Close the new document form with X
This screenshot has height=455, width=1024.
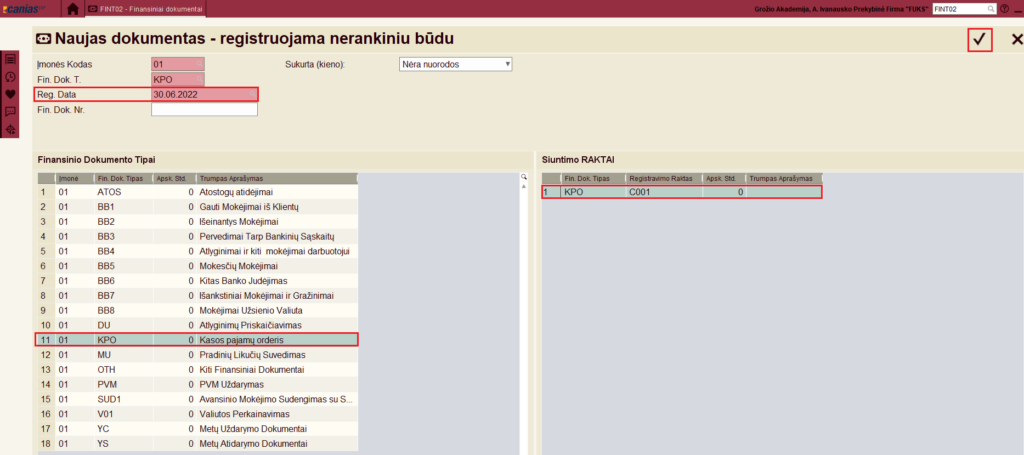1017,40
